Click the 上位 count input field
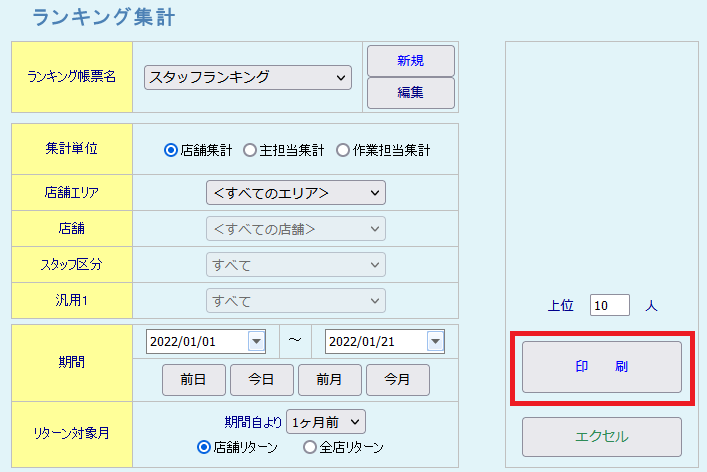The height and width of the screenshot is (472, 707). click(609, 305)
